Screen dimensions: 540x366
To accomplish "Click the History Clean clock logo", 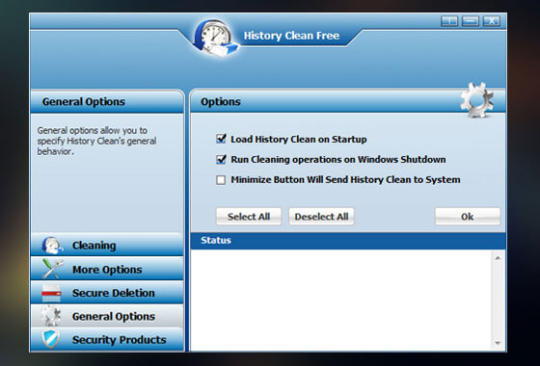I will click(x=215, y=37).
